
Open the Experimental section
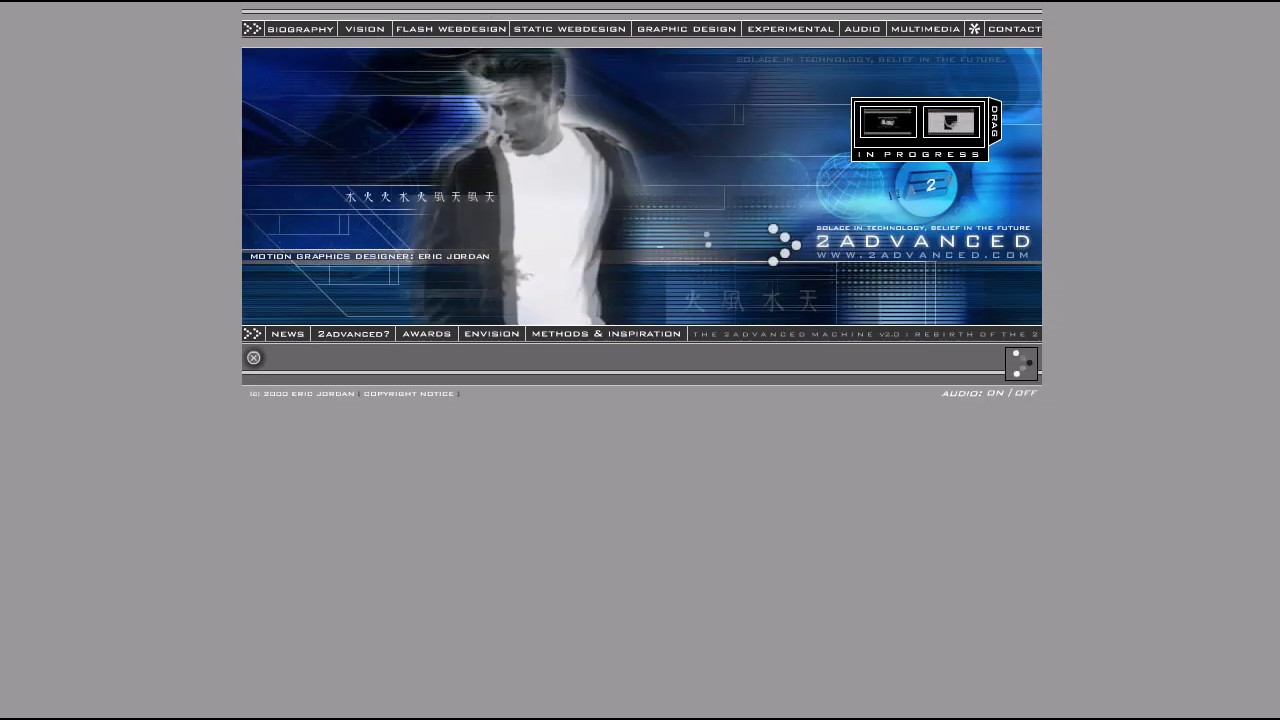(790, 29)
